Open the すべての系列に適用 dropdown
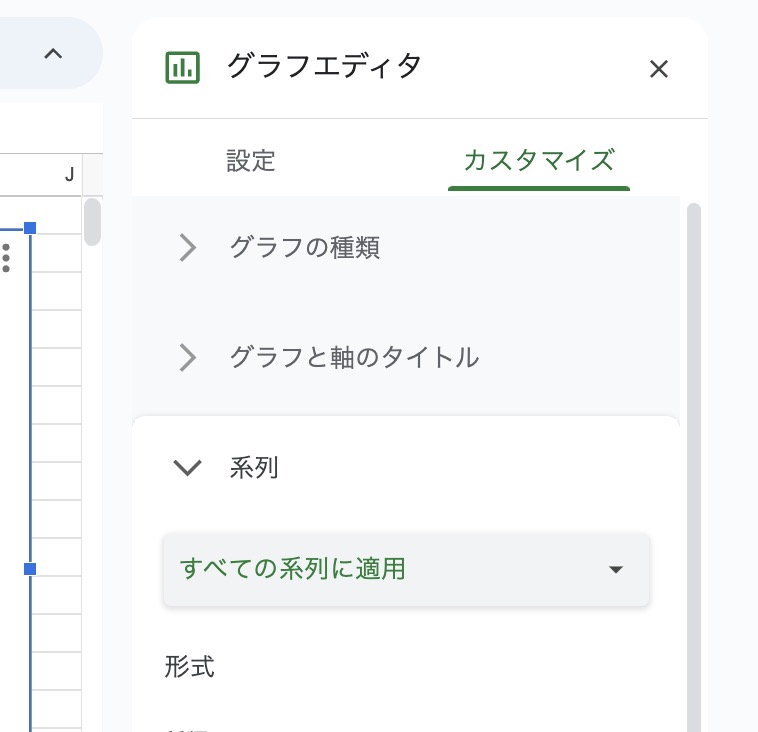This screenshot has width=758, height=732. tap(406, 569)
